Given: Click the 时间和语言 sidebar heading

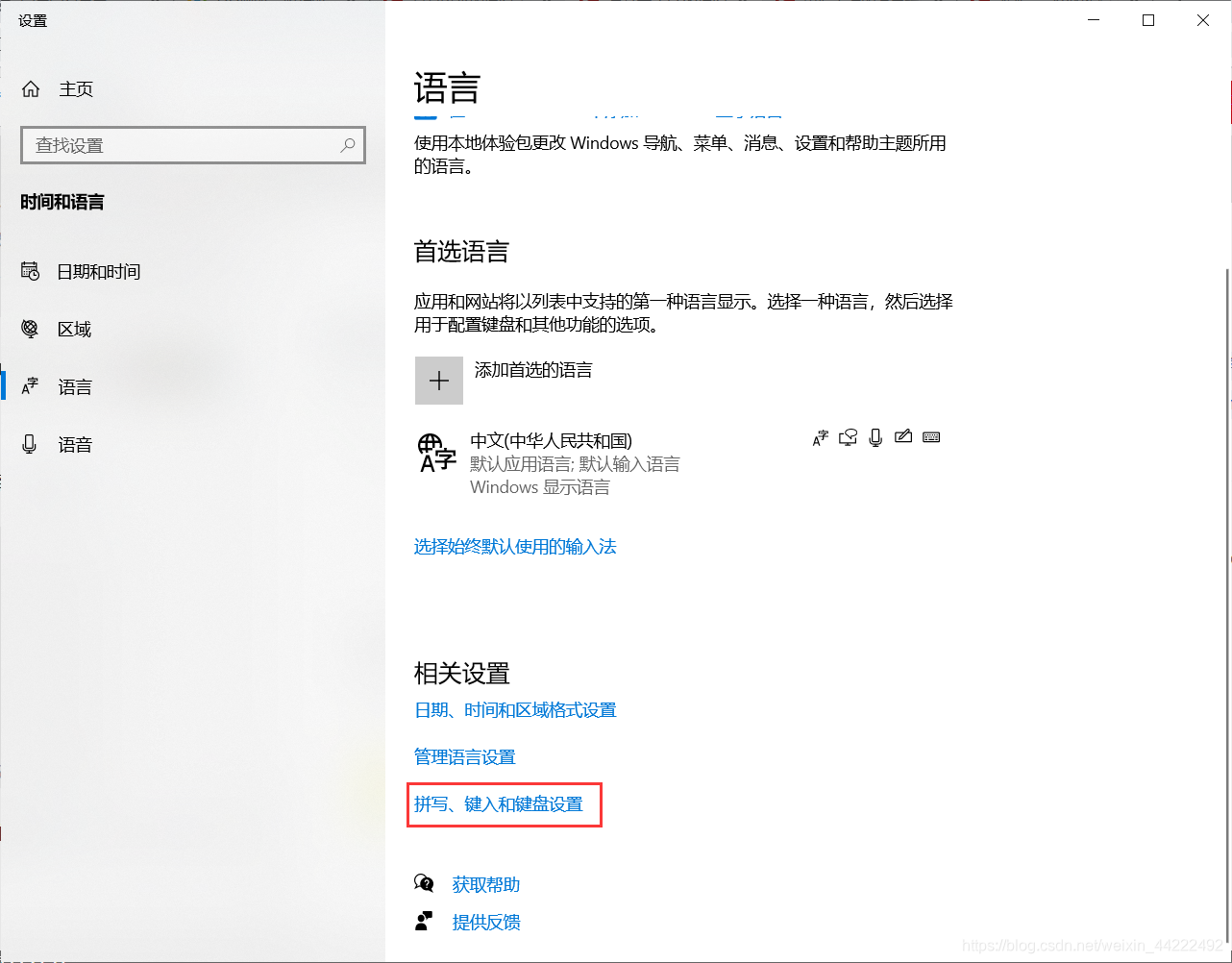Looking at the screenshot, I should coord(62,202).
